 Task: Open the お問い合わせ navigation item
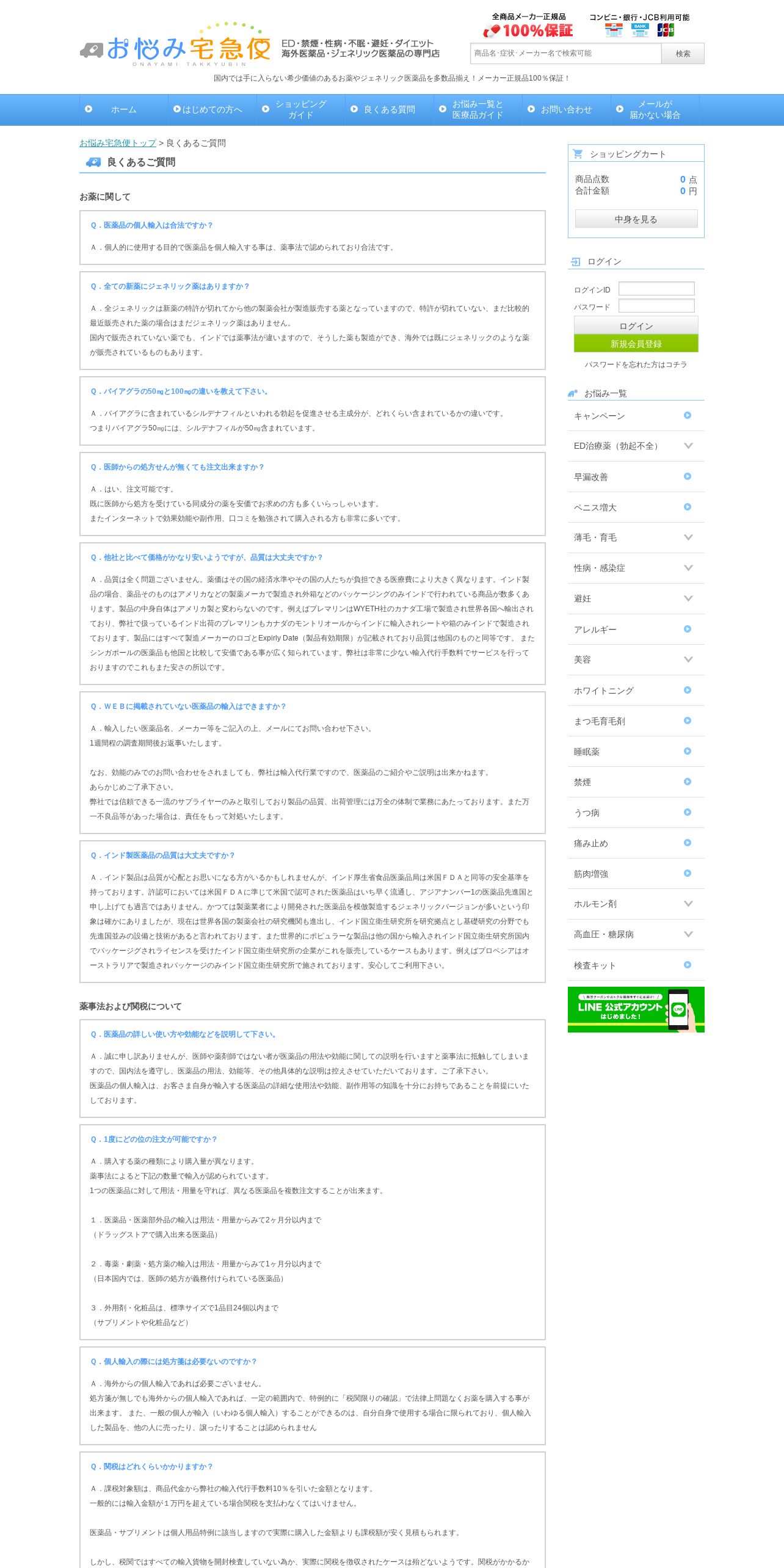pyautogui.click(x=567, y=110)
